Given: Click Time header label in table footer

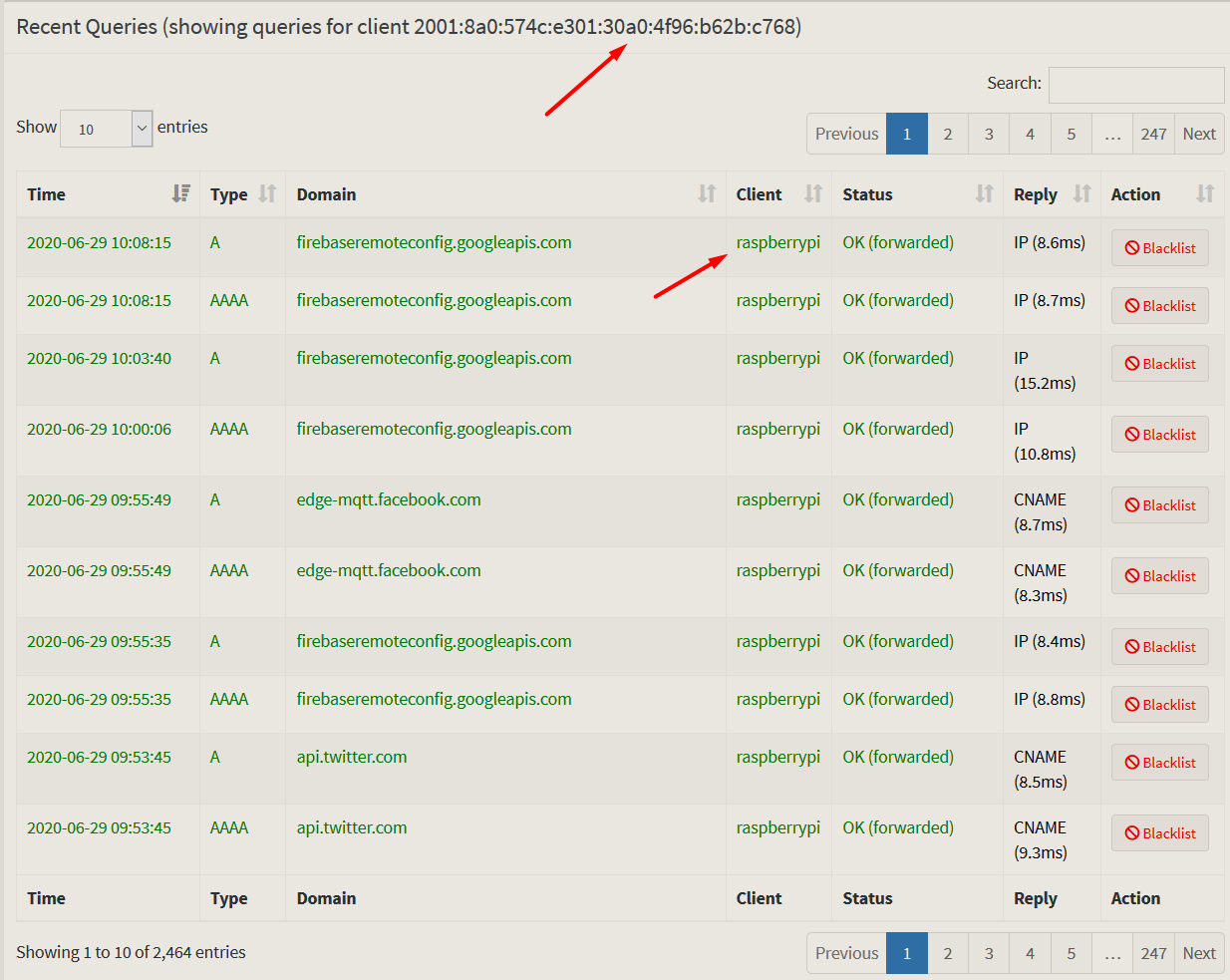Looking at the screenshot, I should 46,898.
